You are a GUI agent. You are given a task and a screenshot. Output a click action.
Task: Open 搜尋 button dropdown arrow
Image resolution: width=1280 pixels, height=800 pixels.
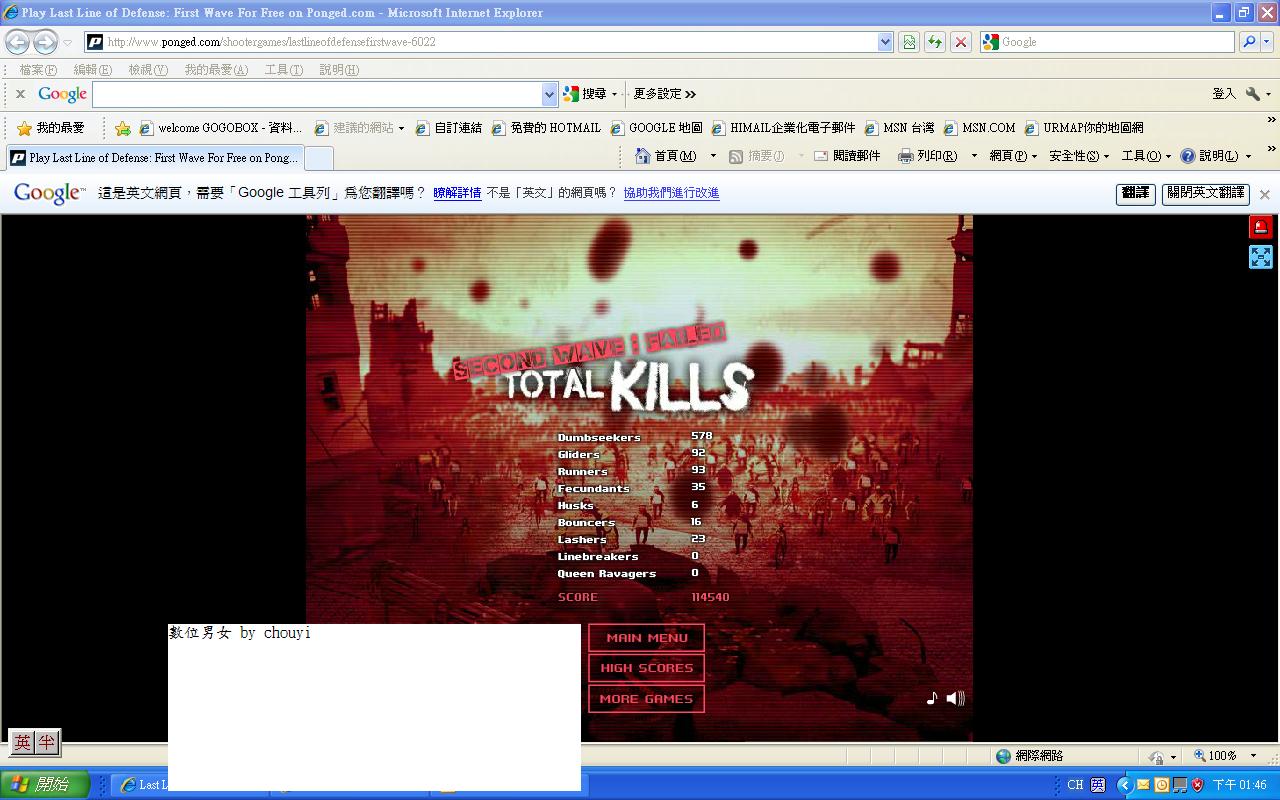614,94
